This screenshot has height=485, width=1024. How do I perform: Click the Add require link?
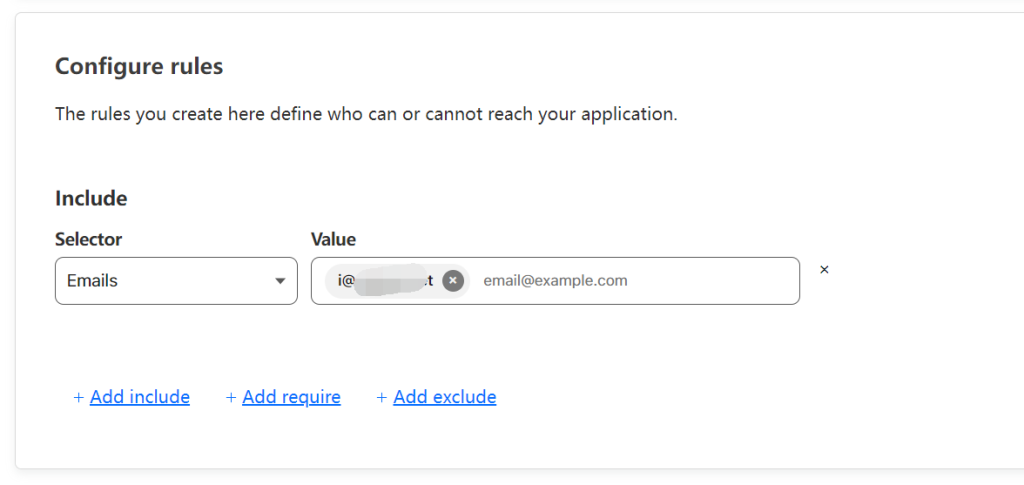click(291, 397)
